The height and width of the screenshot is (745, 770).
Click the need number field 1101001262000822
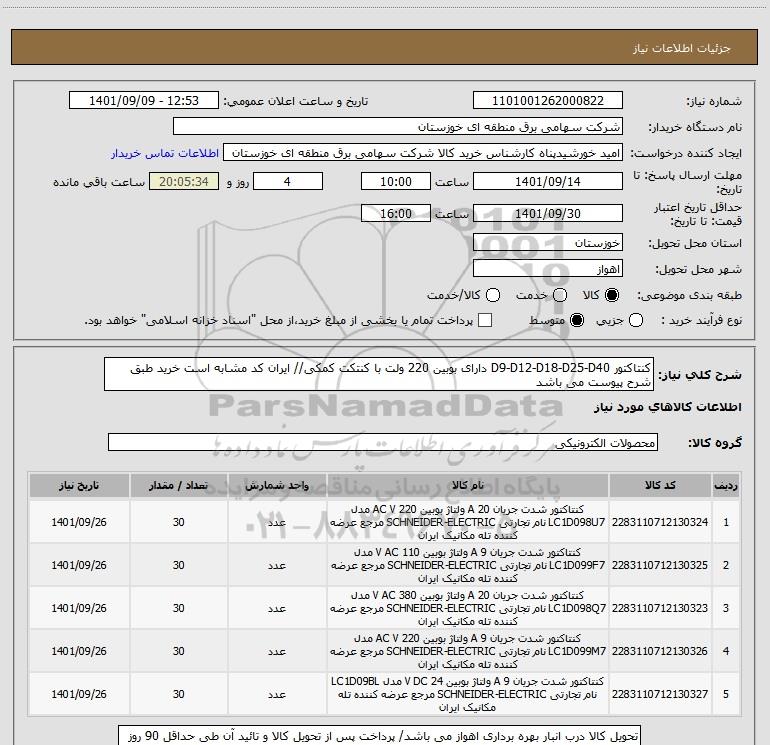[548, 101]
